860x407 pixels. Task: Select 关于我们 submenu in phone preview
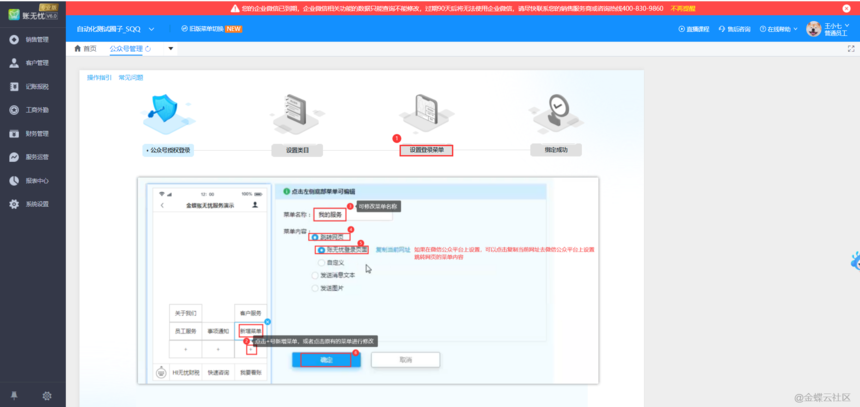pos(186,313)
